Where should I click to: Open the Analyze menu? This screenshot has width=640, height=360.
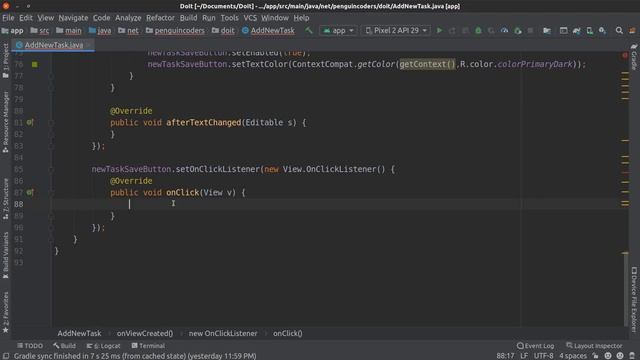pos(128,18)
